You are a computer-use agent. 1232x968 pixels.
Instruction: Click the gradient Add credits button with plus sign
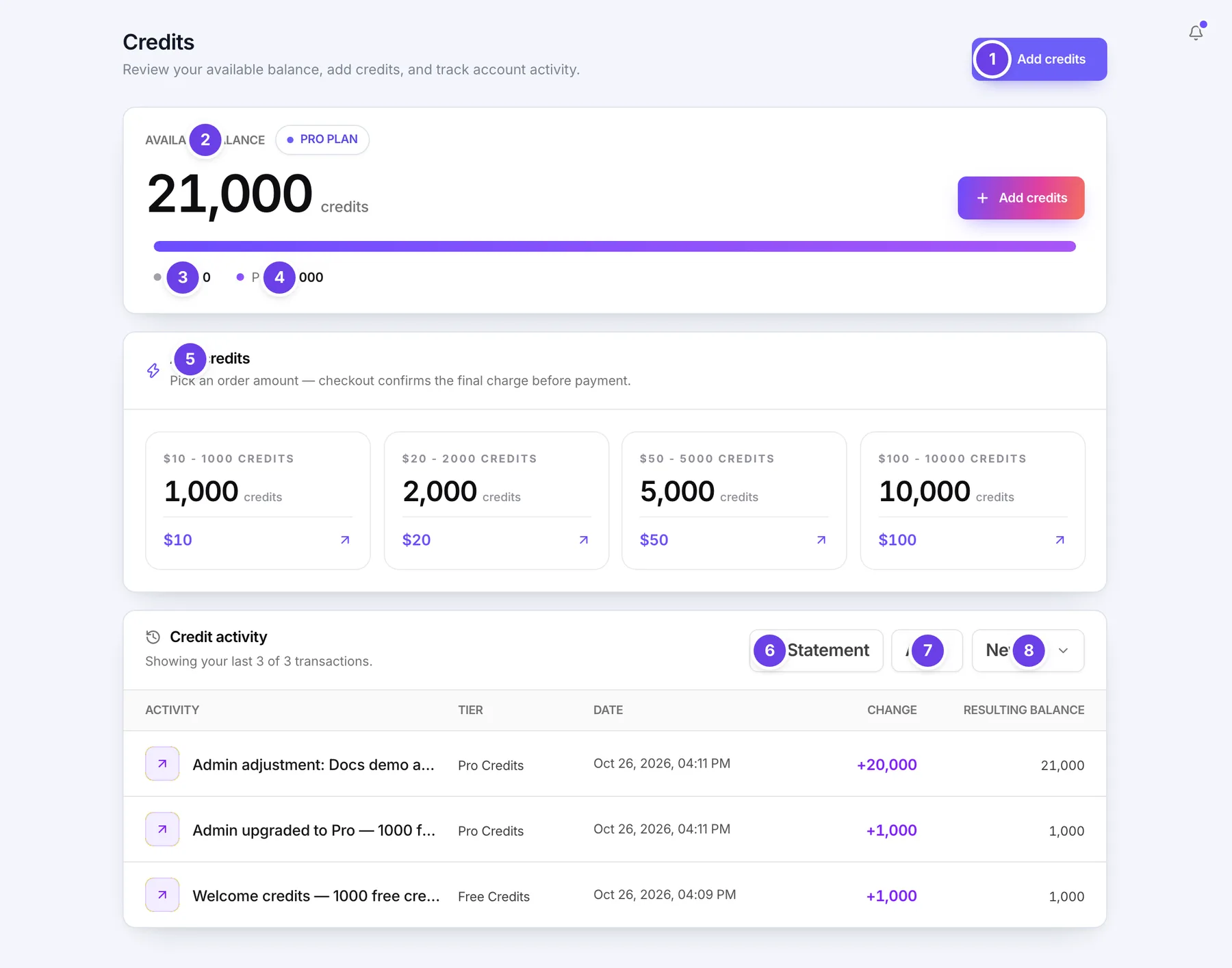coord(1021,198)
